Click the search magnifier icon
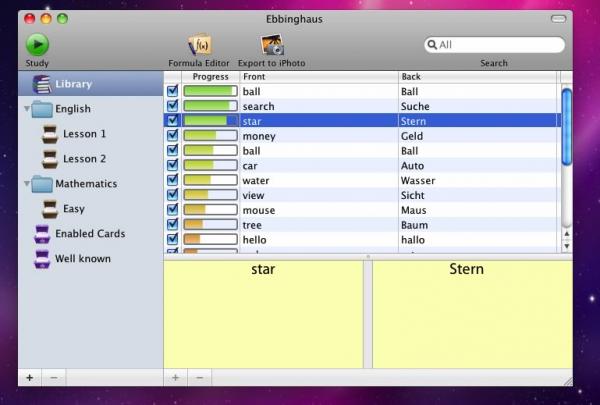Screen dimensions: 600x405 [432, 45]
